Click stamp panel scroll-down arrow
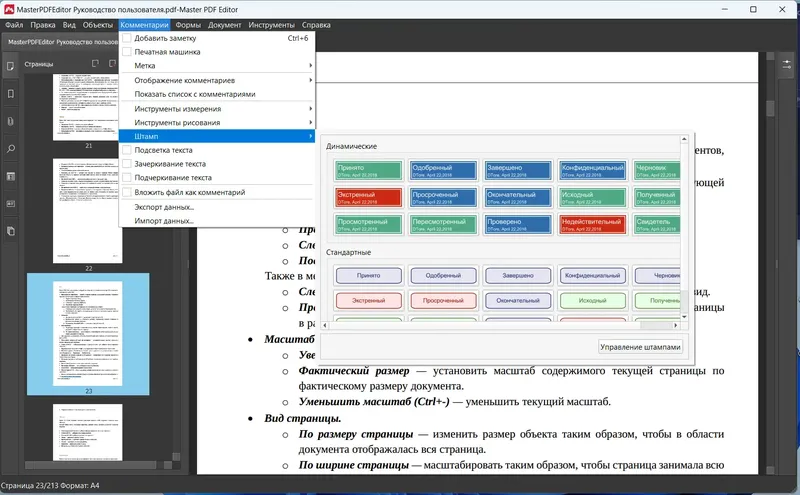Image resolution: width=800 pixels, height=495 pixels. (x=684, y=317)
